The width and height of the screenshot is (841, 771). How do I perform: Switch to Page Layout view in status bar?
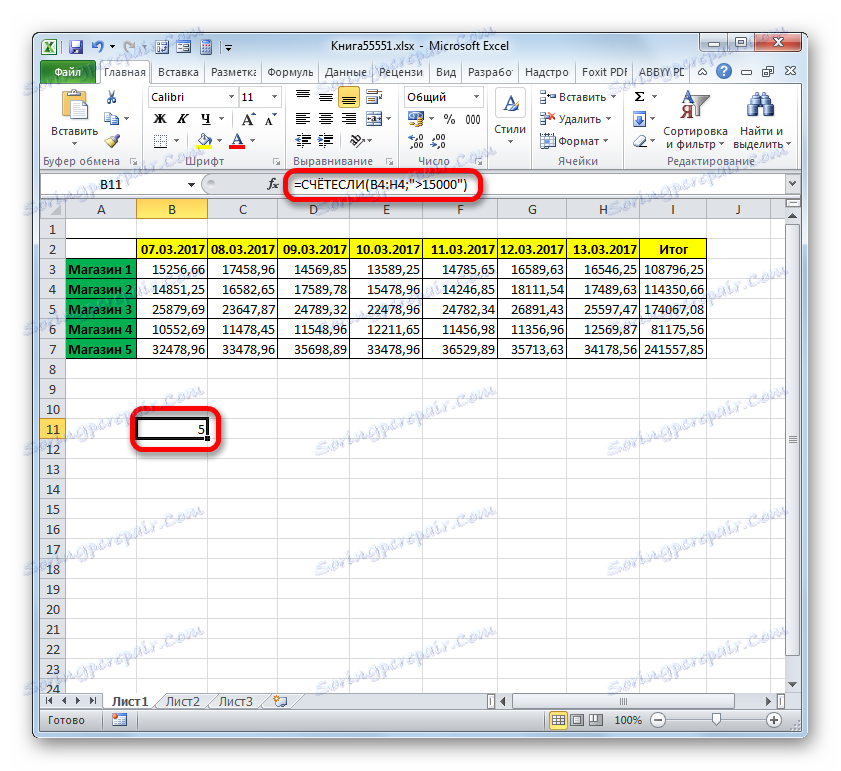pyautogui.click(x=577, y=720)
